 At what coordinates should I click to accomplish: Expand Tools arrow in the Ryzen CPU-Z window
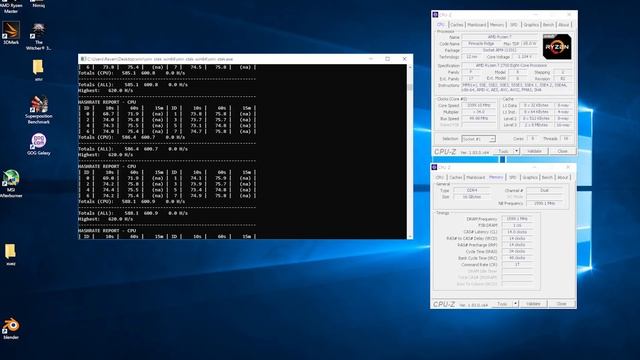tap(516, 151)
